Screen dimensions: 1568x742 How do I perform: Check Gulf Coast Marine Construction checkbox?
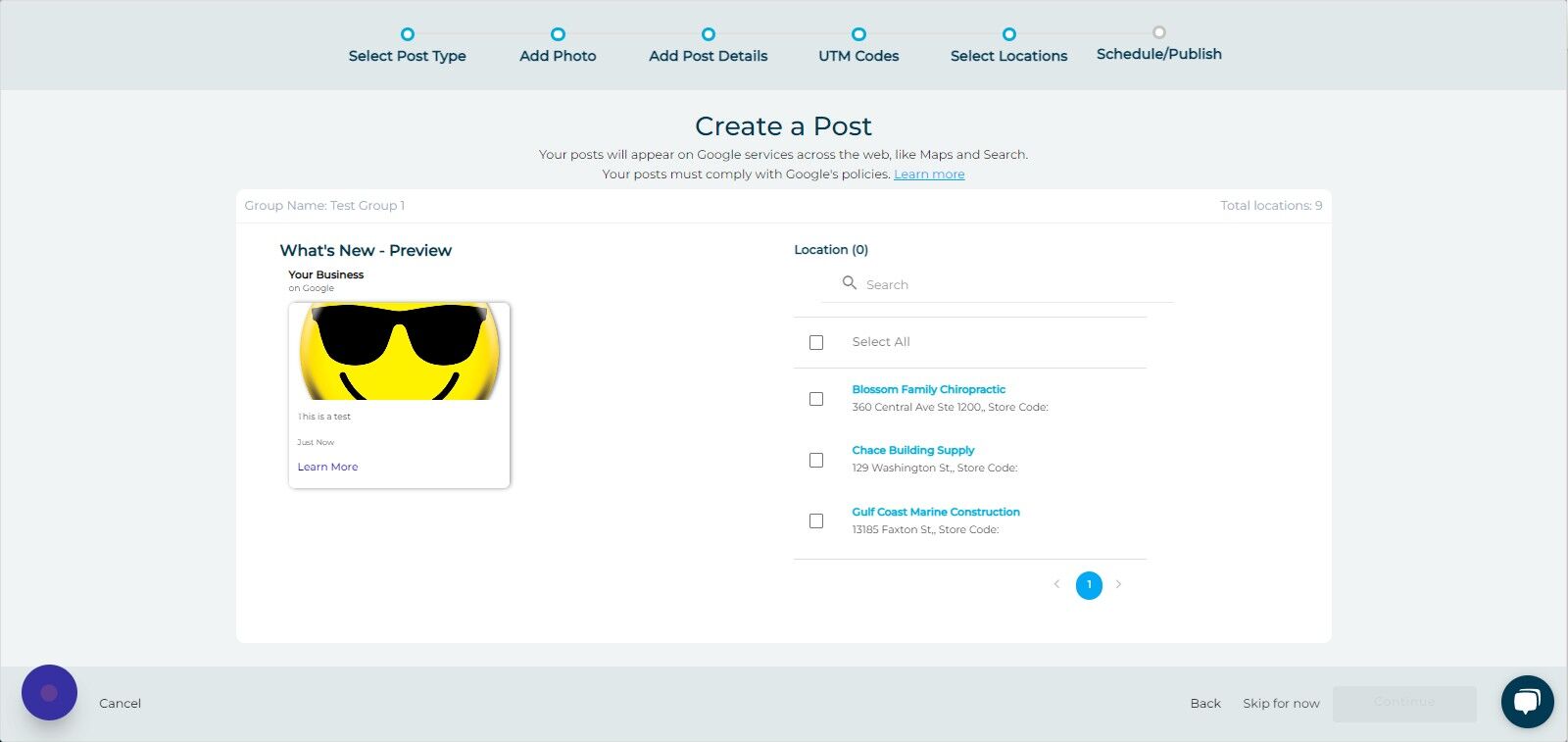tap(816, 520)
